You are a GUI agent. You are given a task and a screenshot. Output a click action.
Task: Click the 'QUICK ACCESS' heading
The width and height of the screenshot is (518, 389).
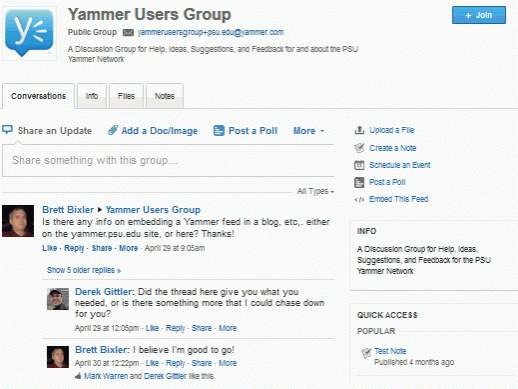click(x=387, y=315)
